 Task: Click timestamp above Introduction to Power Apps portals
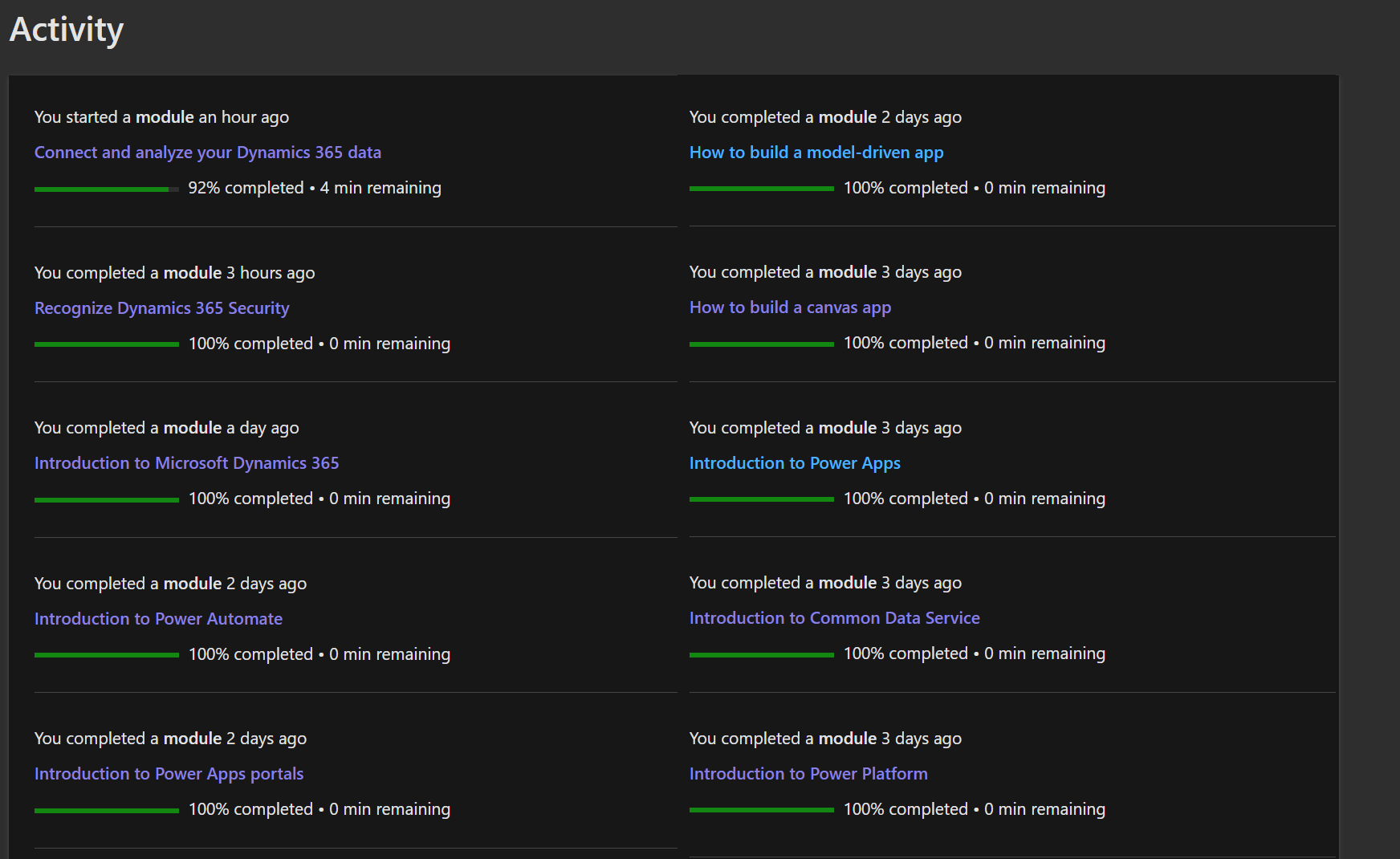(x=170, y=739)
